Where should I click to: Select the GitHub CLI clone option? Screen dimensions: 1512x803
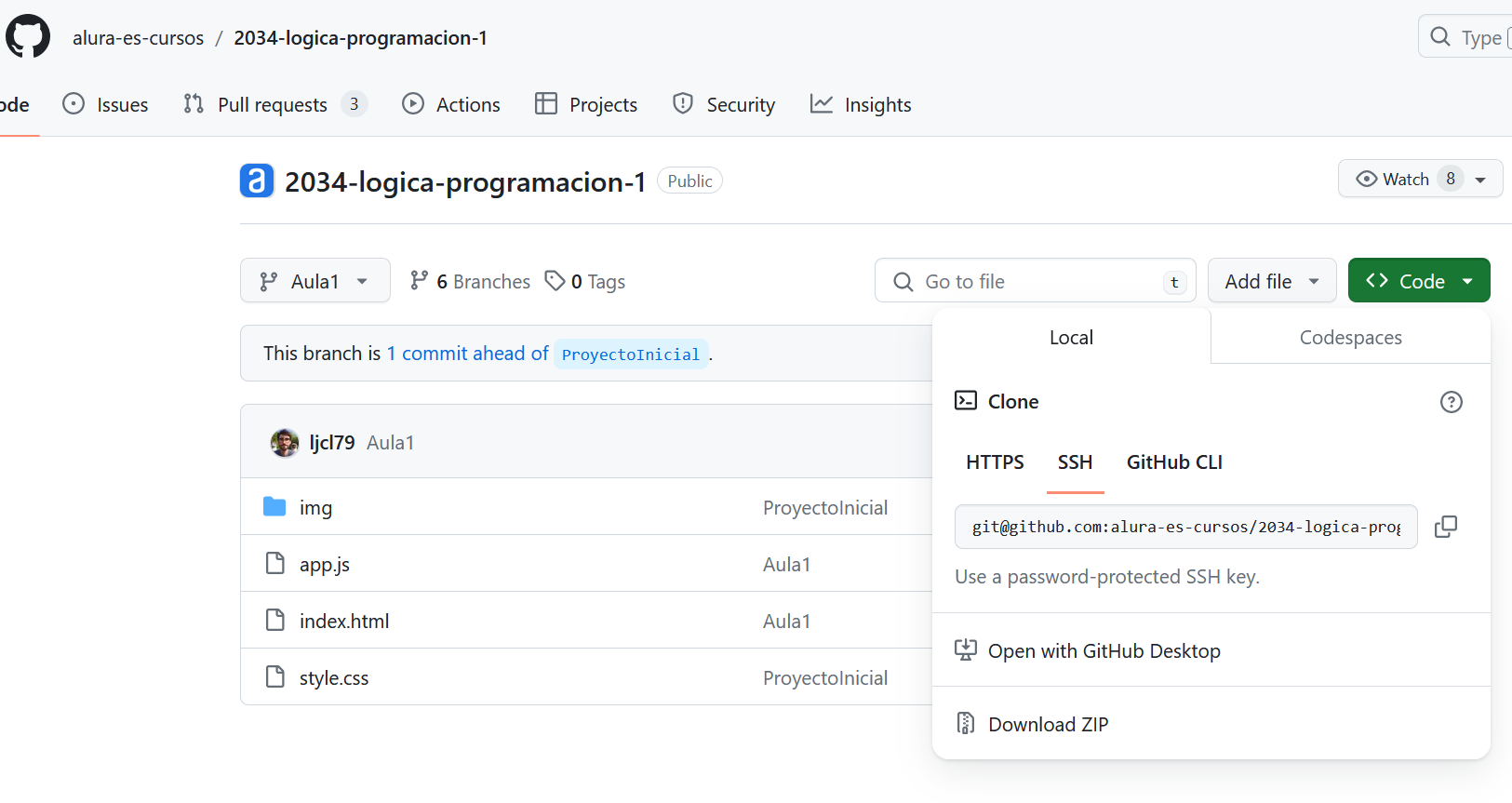(1174, 462)
